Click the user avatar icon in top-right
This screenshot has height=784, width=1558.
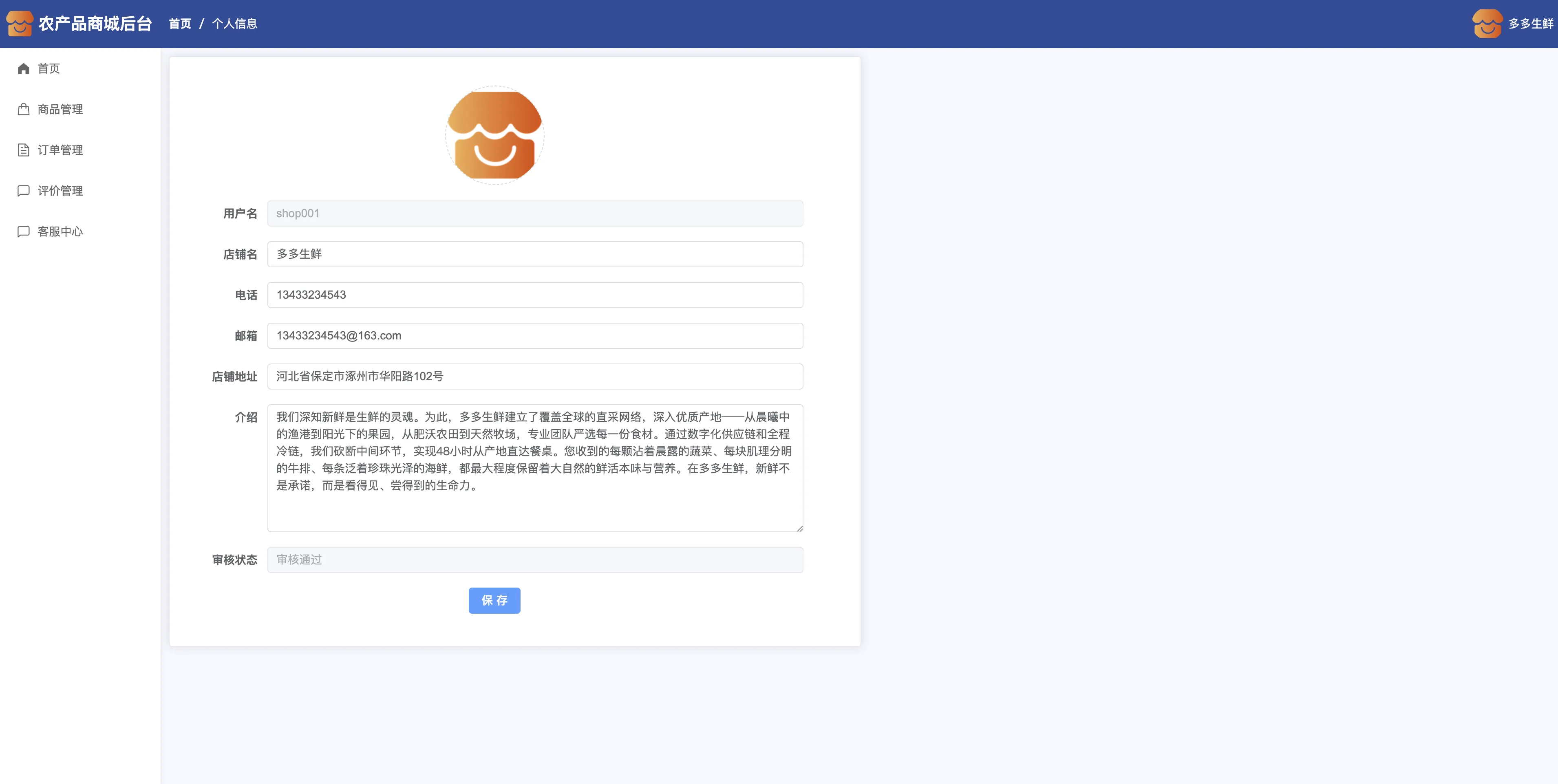coord(1487,24)
